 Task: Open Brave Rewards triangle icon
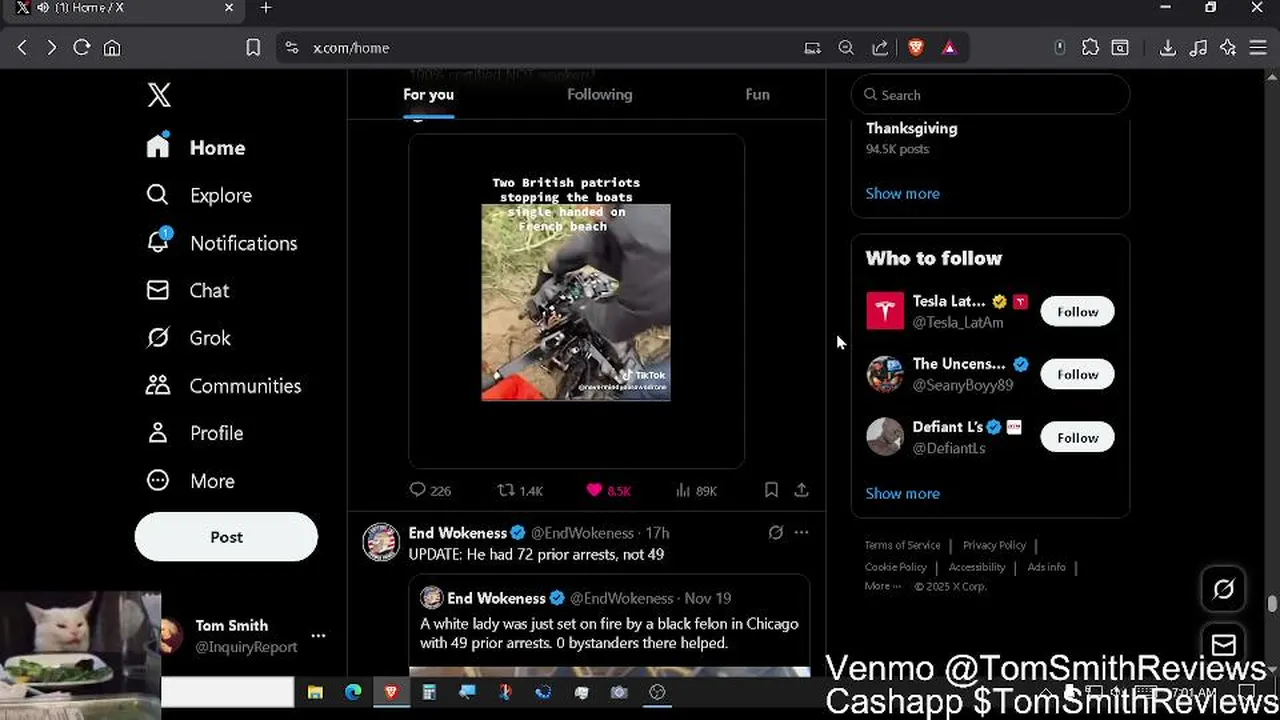click(x=949, y=47)
